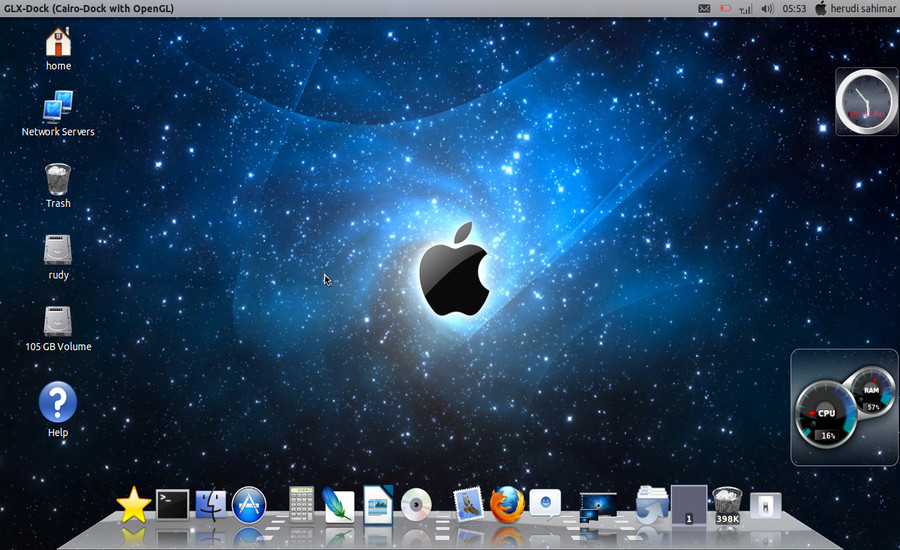
Task: Click the power switch icon in dock
Action: point(766,506)
